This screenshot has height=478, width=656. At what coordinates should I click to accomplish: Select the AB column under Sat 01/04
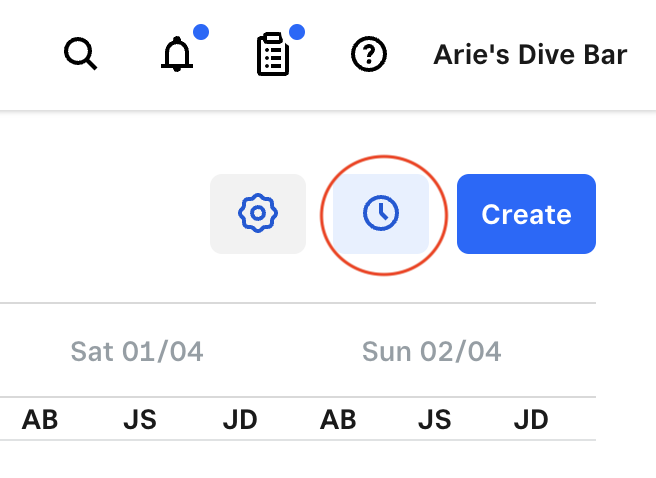(40, 420)
